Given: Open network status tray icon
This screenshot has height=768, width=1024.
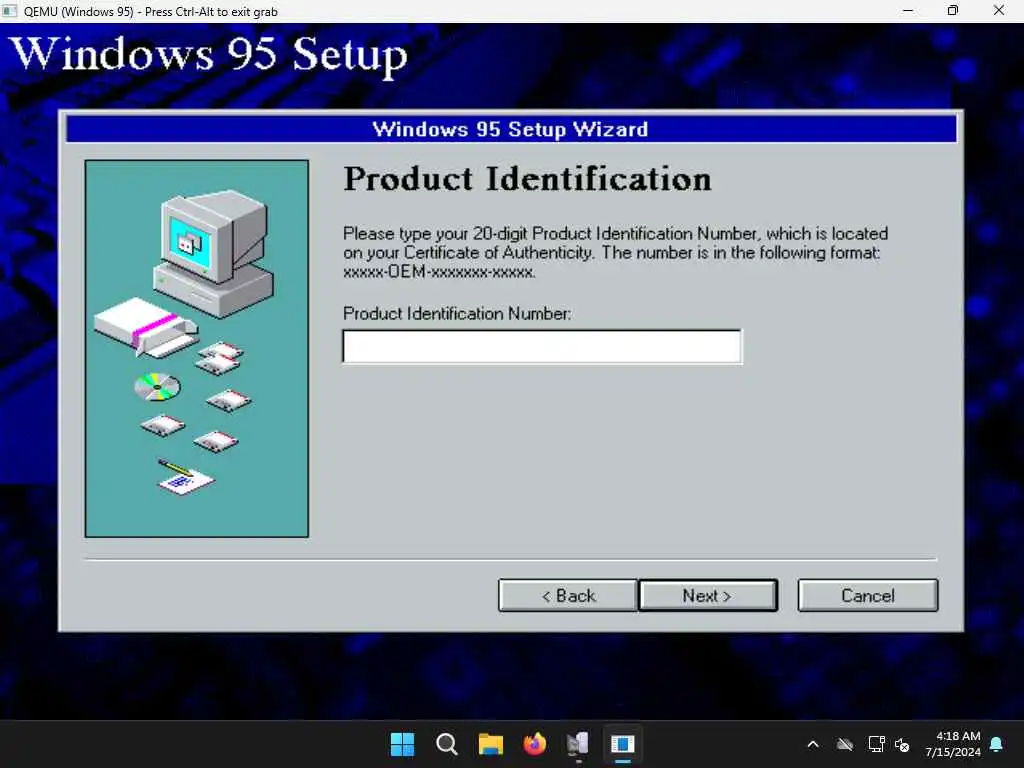Looking at the screenshot, I should (x=876, y=744).
